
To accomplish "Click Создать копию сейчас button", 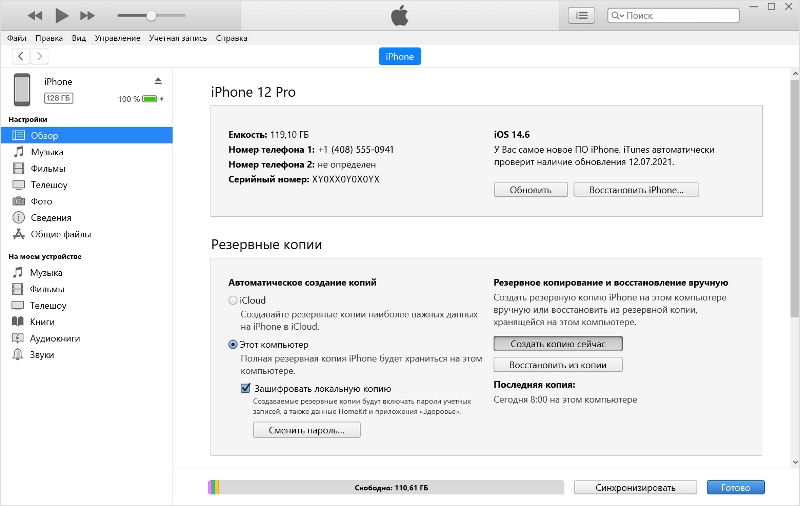I will (558, 344).
